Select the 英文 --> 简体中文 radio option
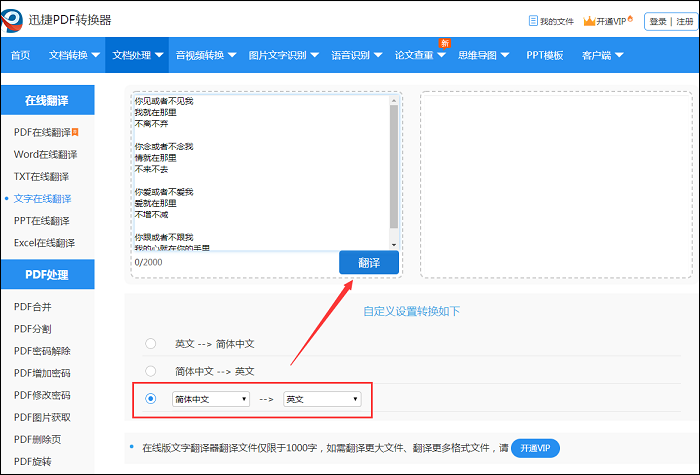Viewport: 700px width, 475px height. point(151,344)
